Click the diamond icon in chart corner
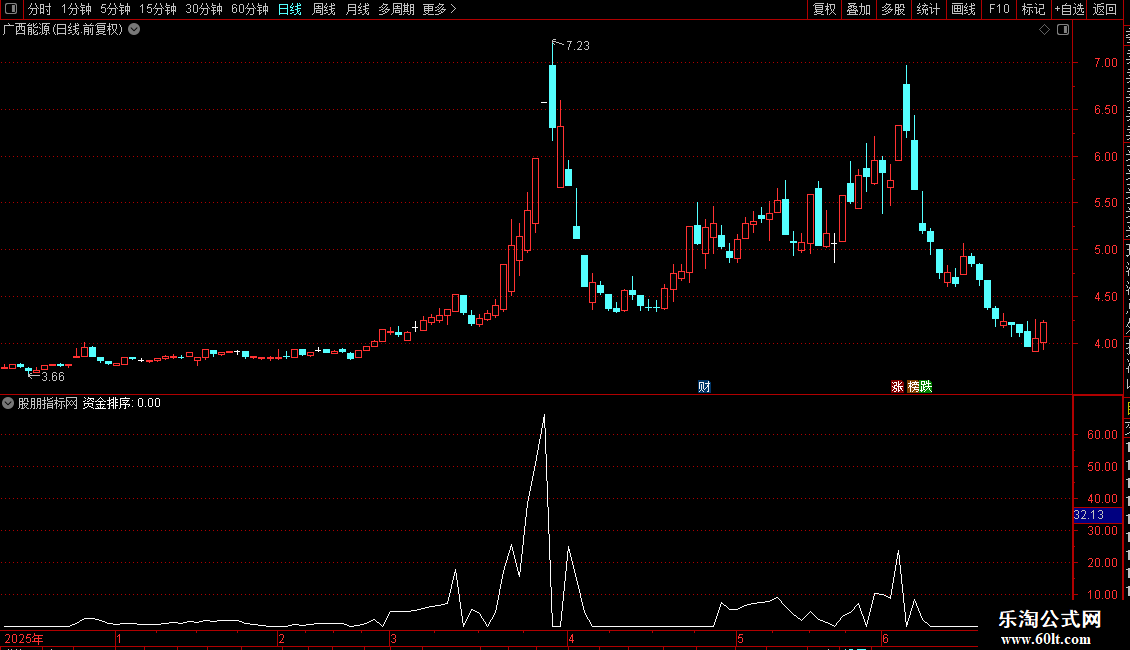 [1044, 30]
